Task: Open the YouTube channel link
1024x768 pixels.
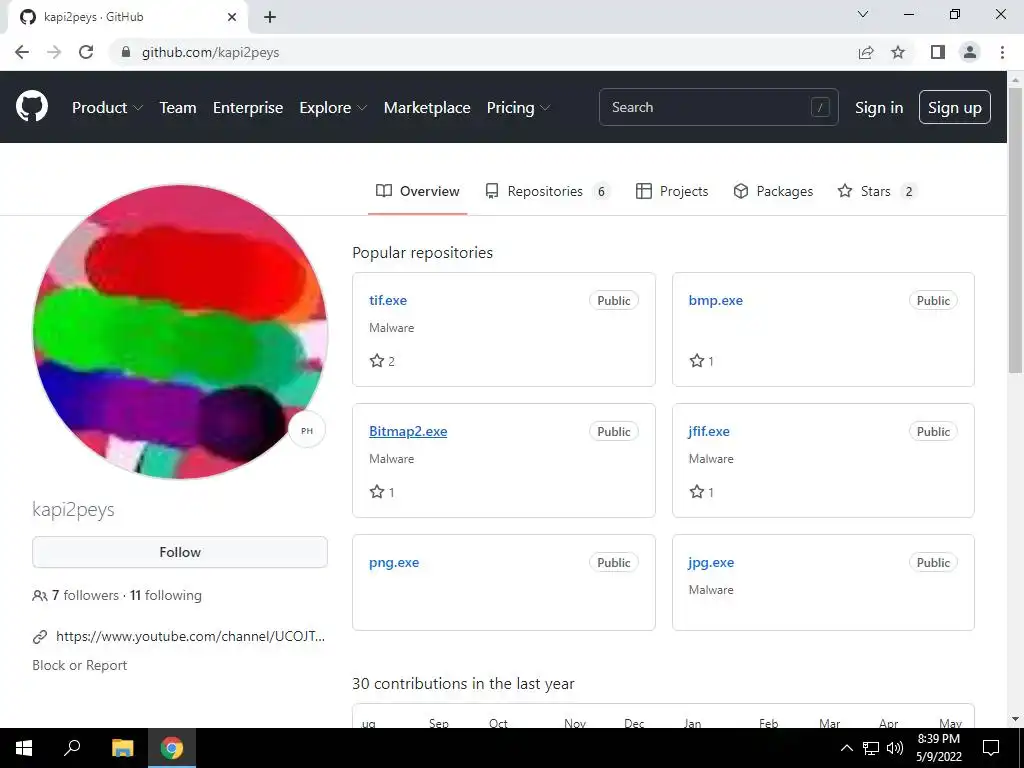Action: coord(190,636)
